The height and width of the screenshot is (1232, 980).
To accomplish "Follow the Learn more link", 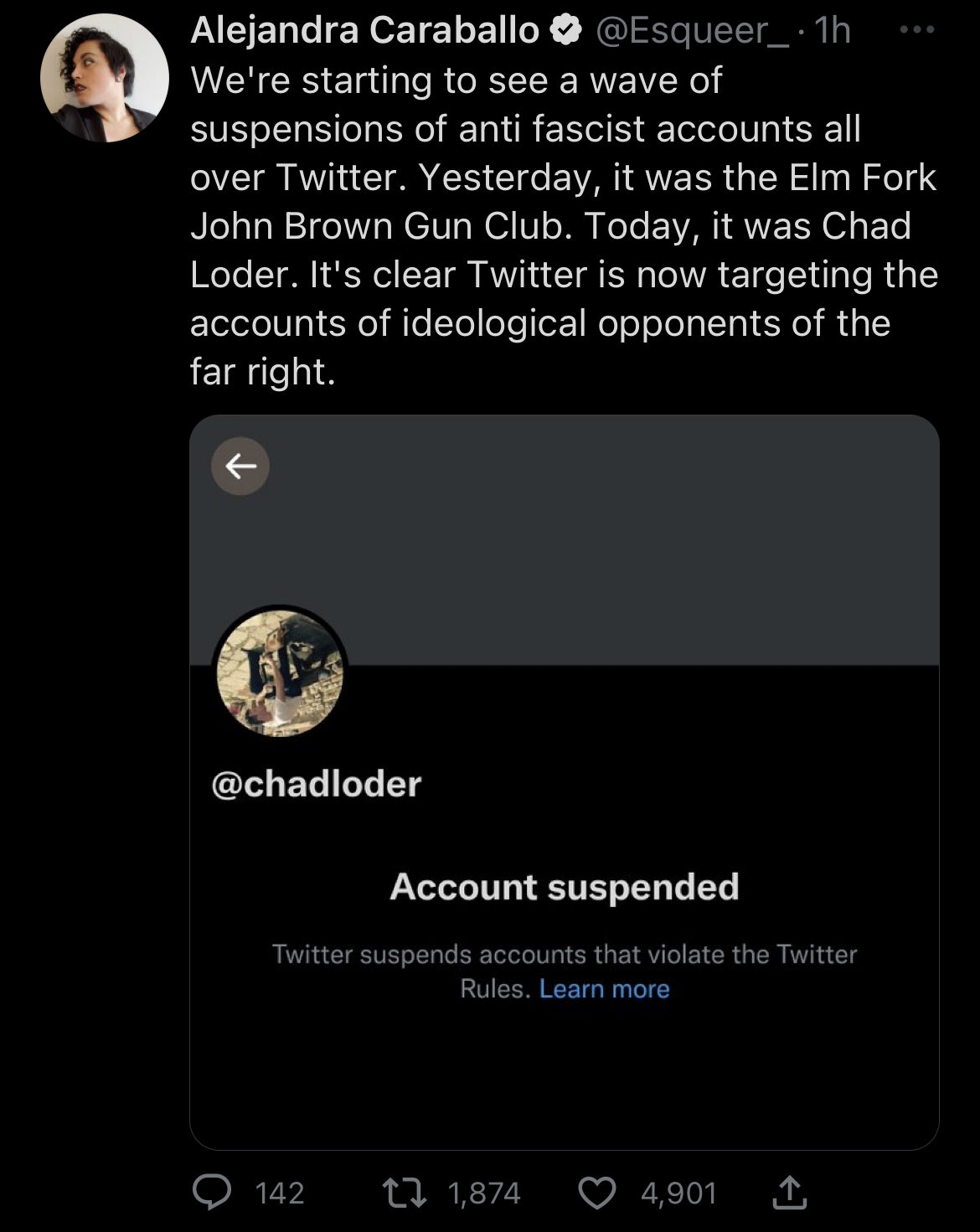I will click(605, 989).
